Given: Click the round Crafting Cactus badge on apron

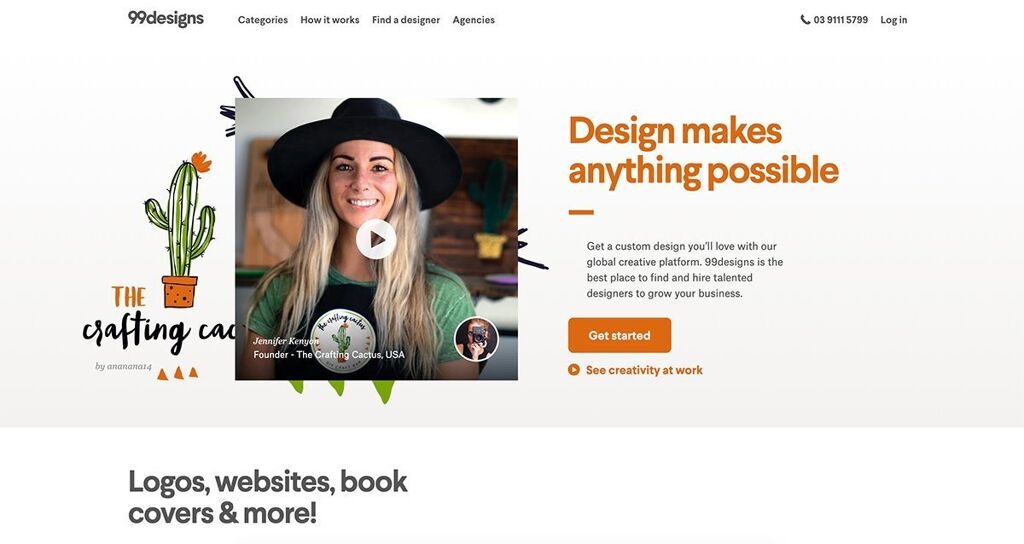Looking at the screenshot, I should click(342, 340).
